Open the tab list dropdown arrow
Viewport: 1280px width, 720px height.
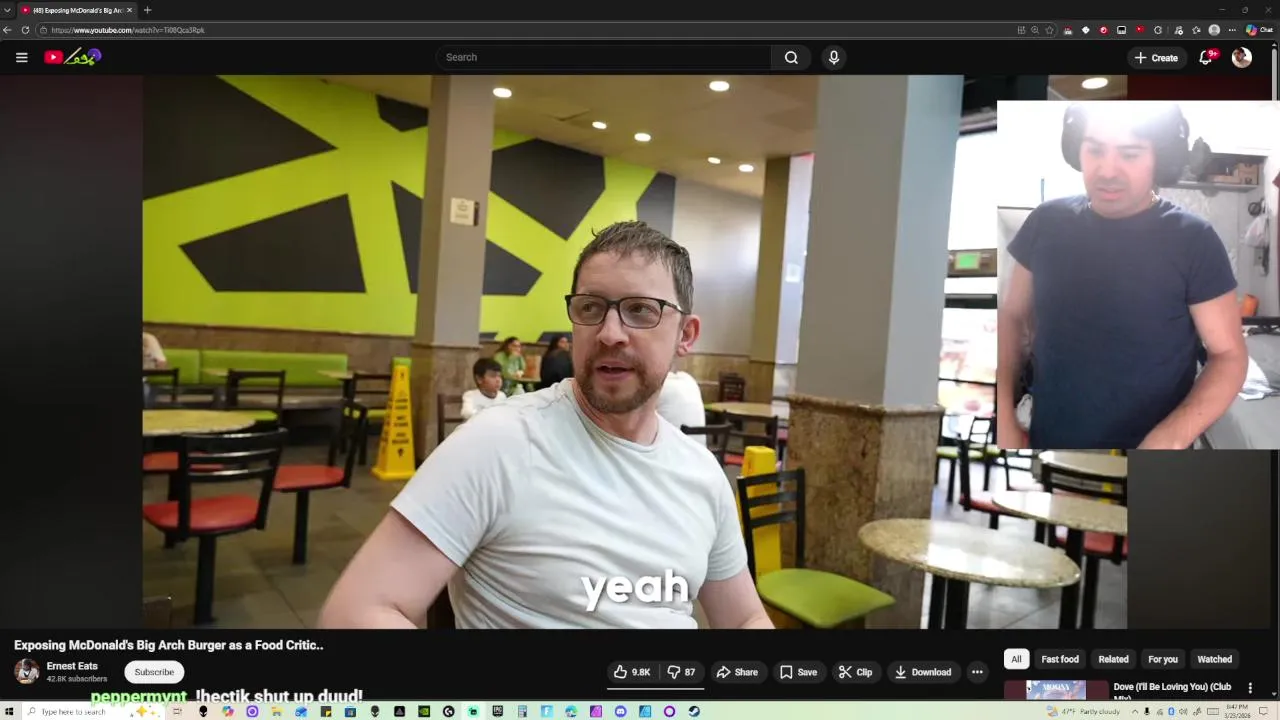coord(7,10)
